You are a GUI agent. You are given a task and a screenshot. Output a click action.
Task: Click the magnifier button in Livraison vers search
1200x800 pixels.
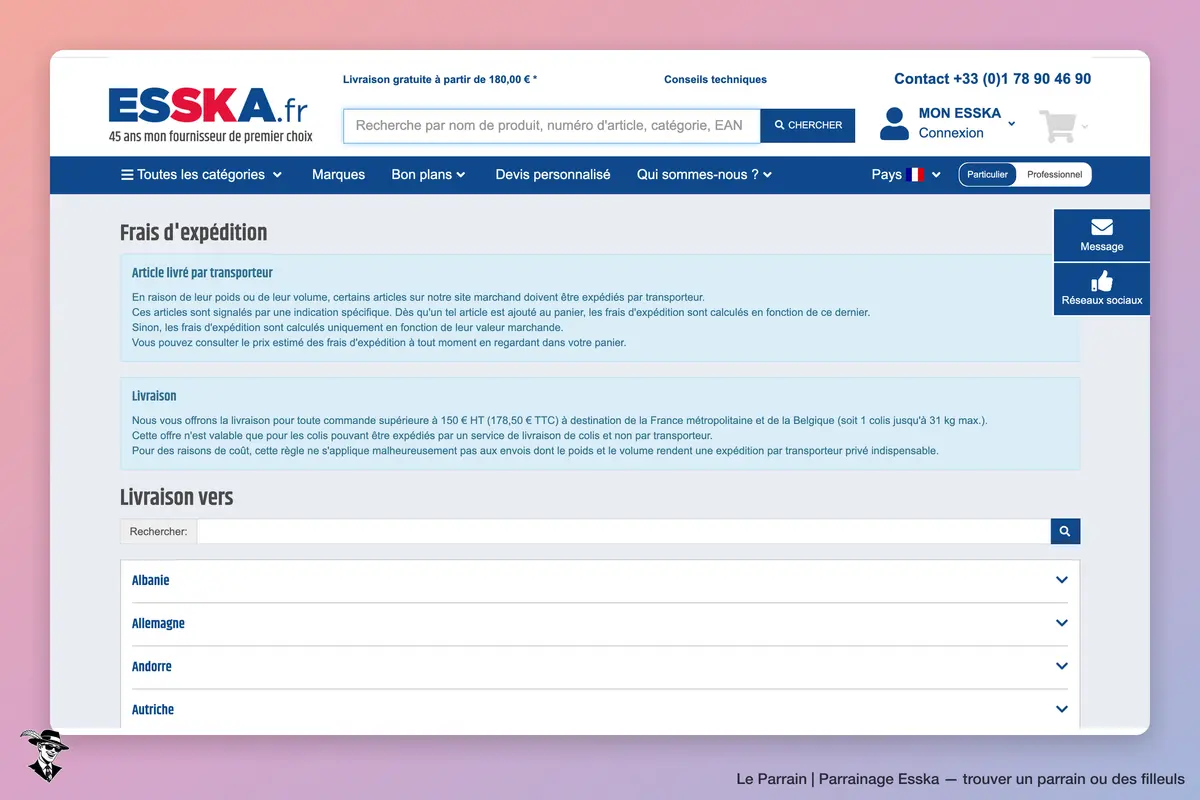(x=1065, y=531)
